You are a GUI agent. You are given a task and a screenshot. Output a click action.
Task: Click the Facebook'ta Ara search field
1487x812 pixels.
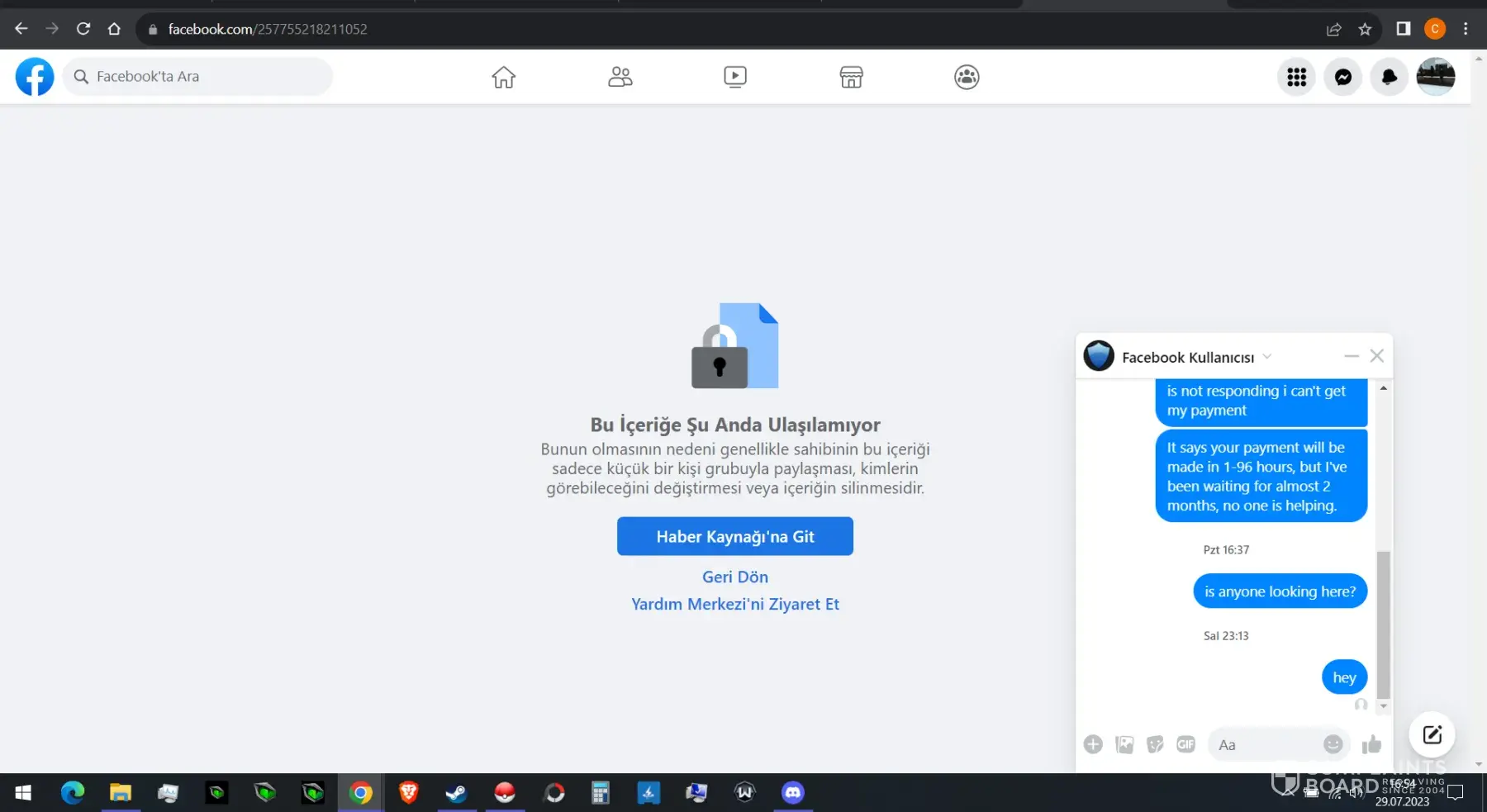click(197, 77)
